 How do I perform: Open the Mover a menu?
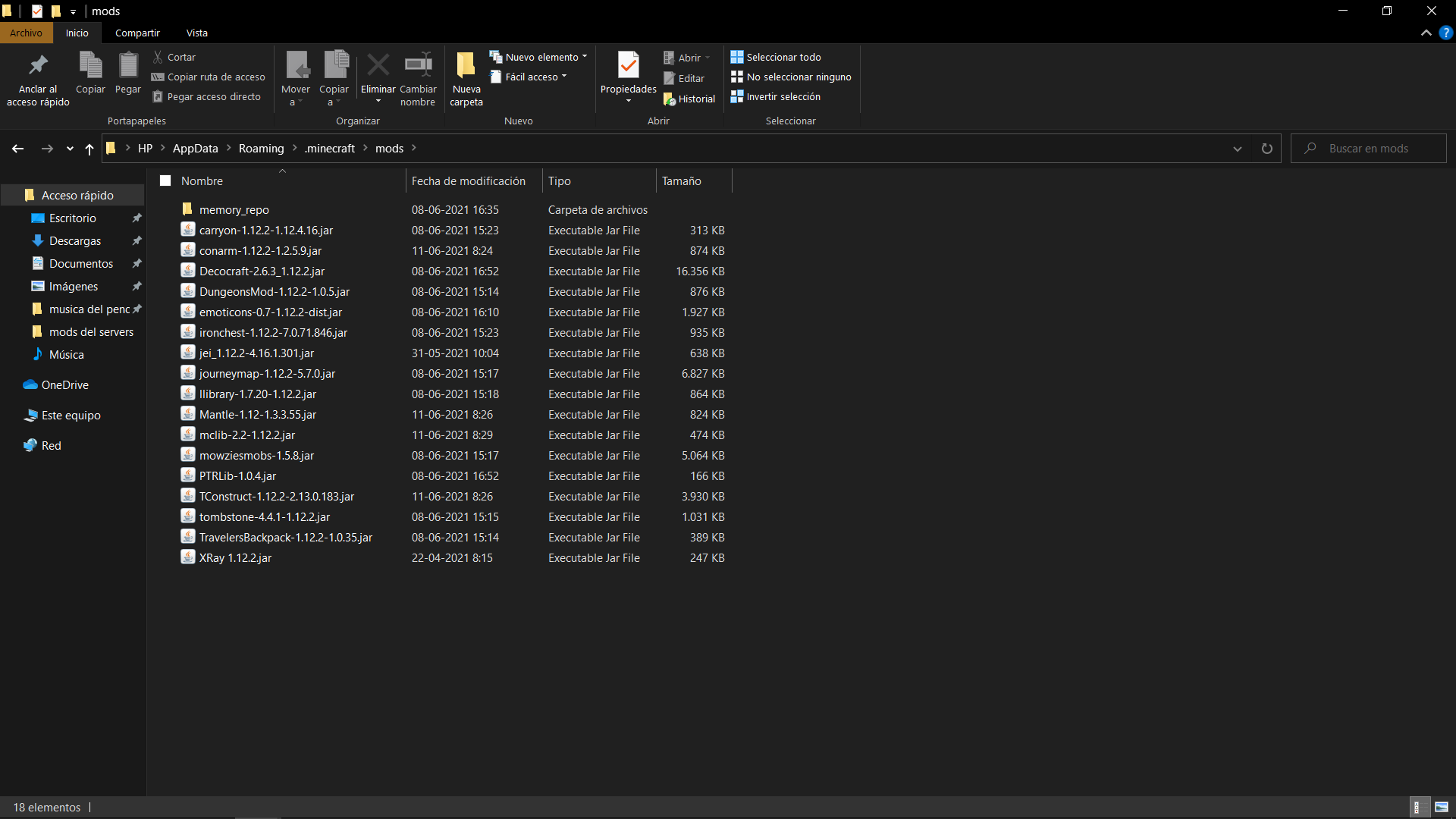pyautogui.click(x=296, y=79)
